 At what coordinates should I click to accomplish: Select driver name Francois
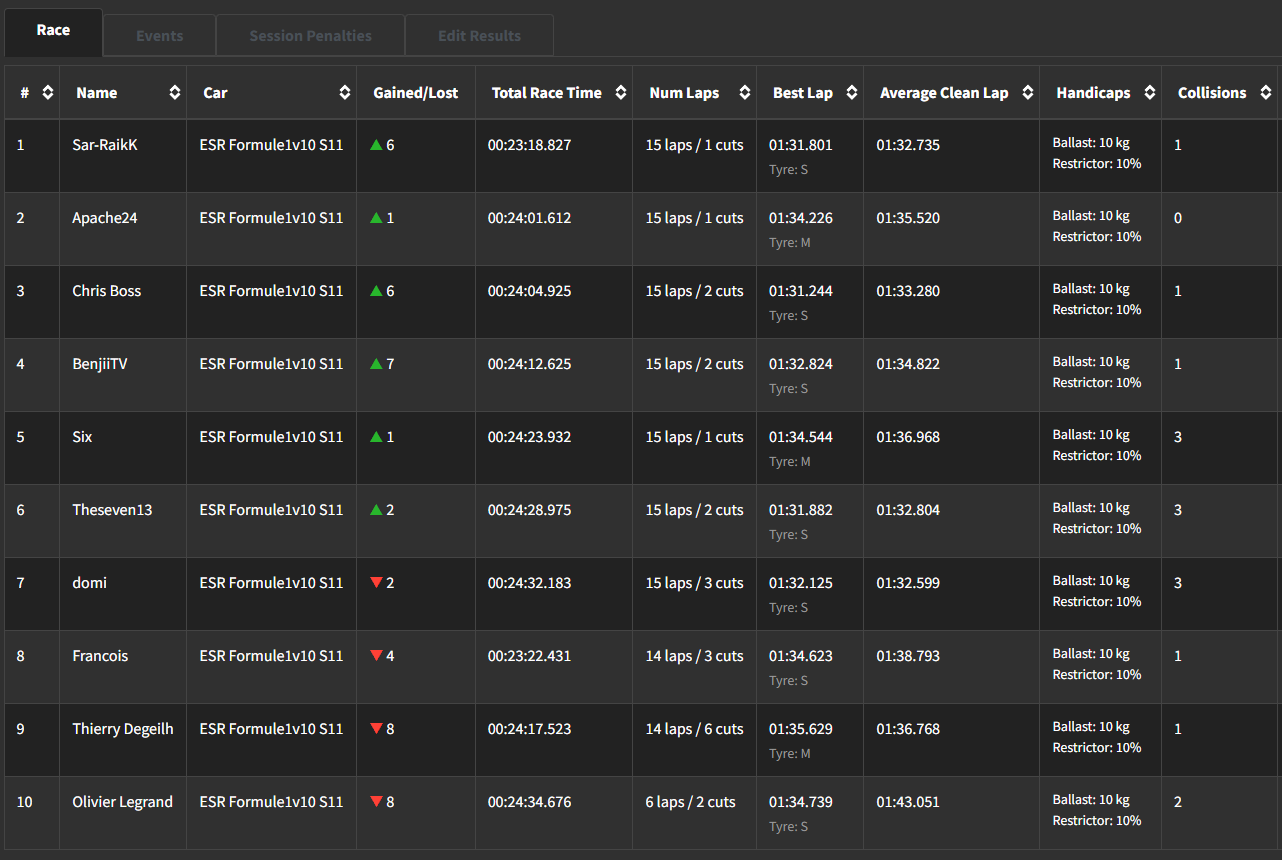100,656
